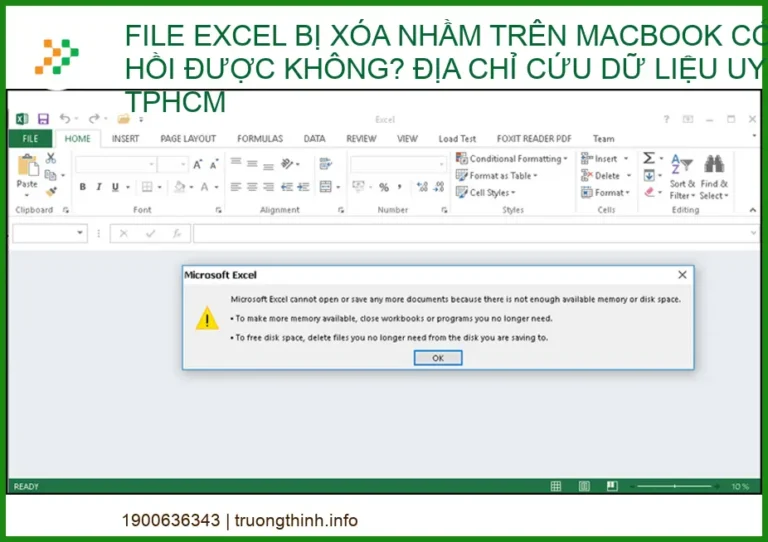Click the Percent Style icon
The width and height of the screenshot is (768, 542).
coord(384,187)
